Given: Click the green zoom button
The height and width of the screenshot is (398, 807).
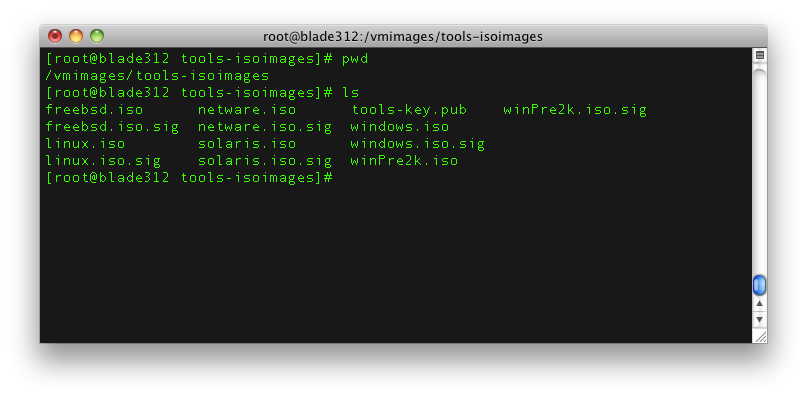Looking at the screenshot, I should coord(97,36).
